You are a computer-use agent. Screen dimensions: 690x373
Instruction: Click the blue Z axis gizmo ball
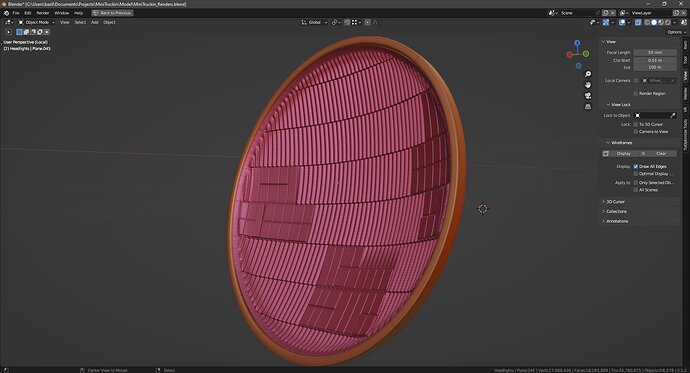(x=577, y=43)
